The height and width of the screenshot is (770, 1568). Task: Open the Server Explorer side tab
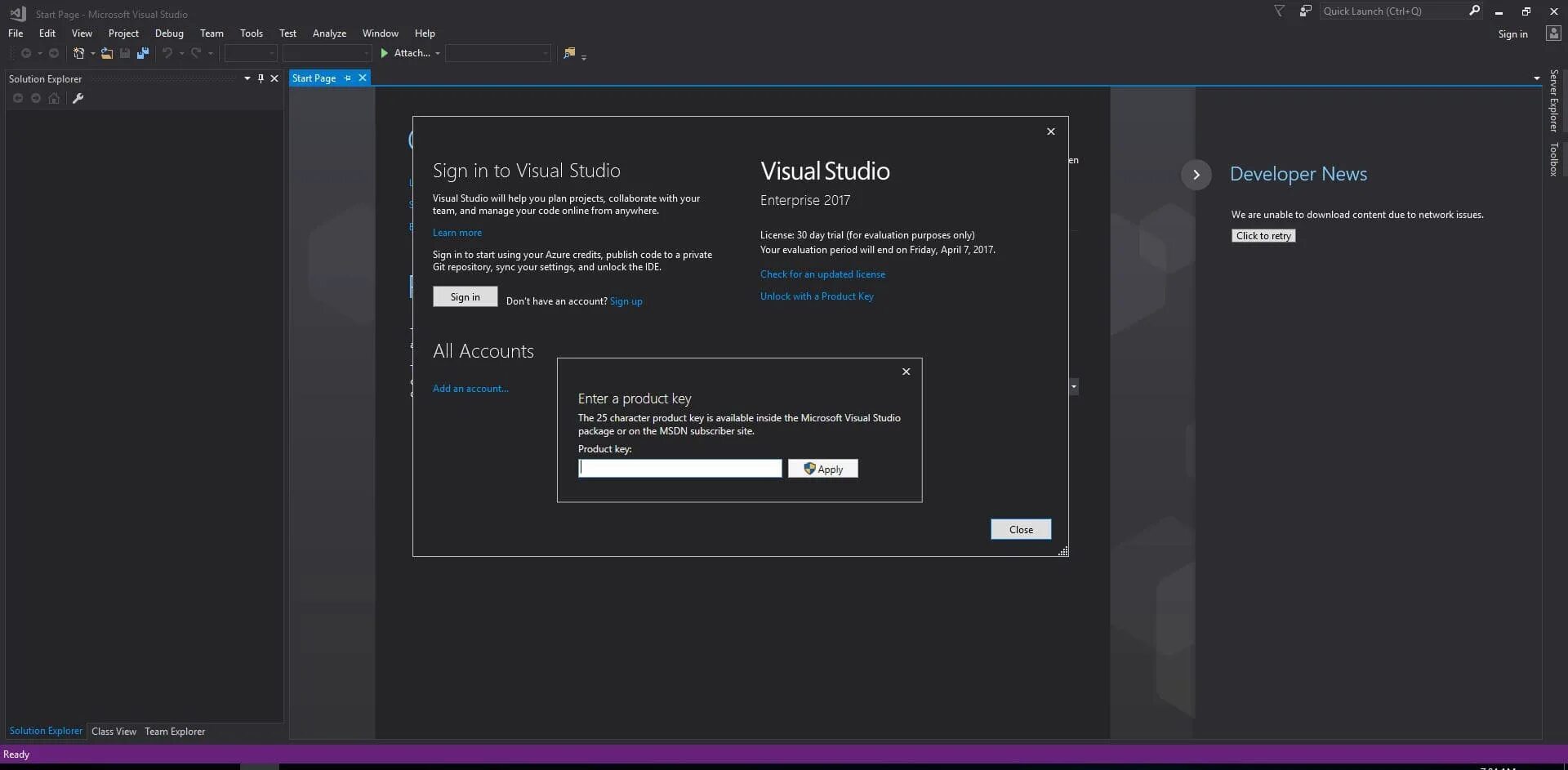coord(1554,100)
